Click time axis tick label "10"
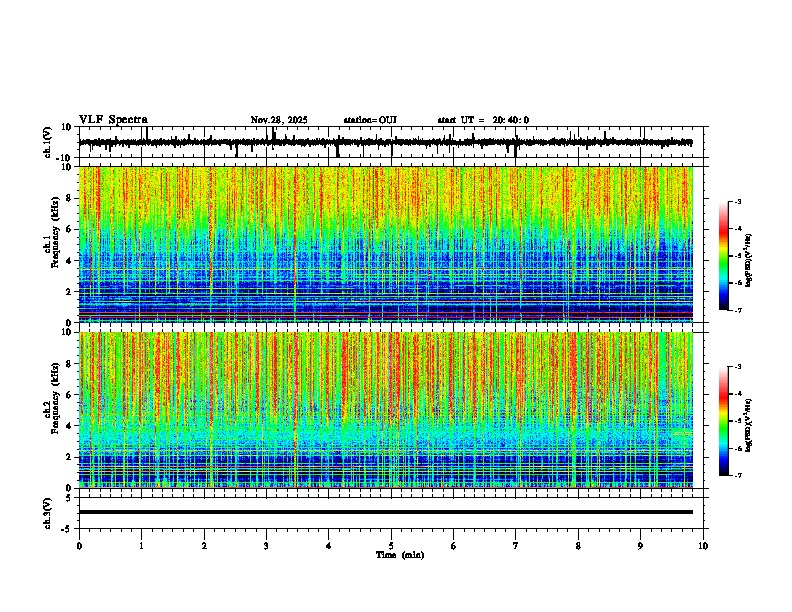792x612 pixels. (x=703, y=546)
